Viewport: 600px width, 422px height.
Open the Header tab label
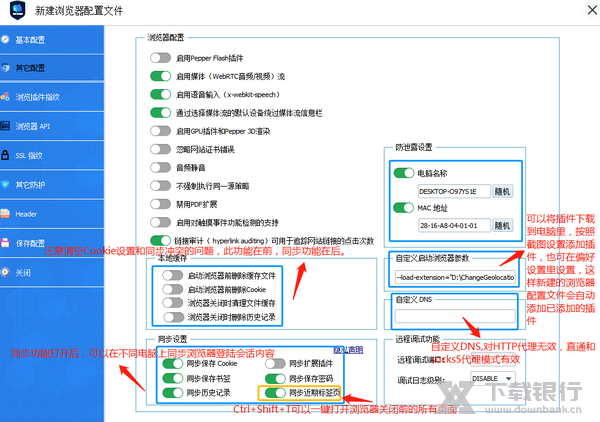click(26, 214)
